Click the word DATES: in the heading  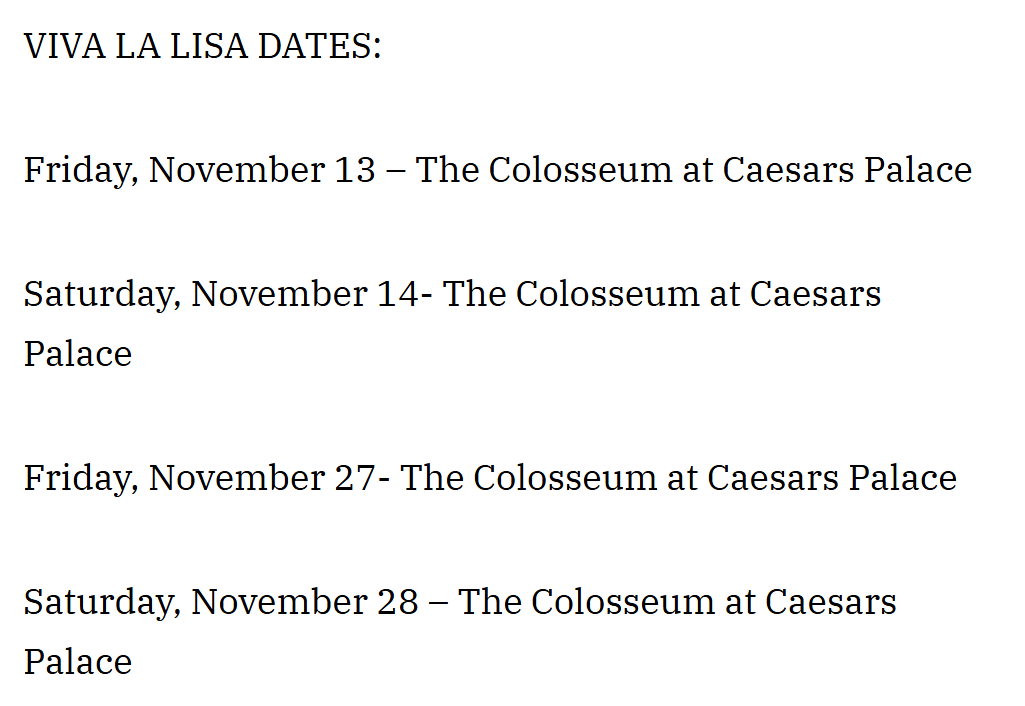point(320,46)
